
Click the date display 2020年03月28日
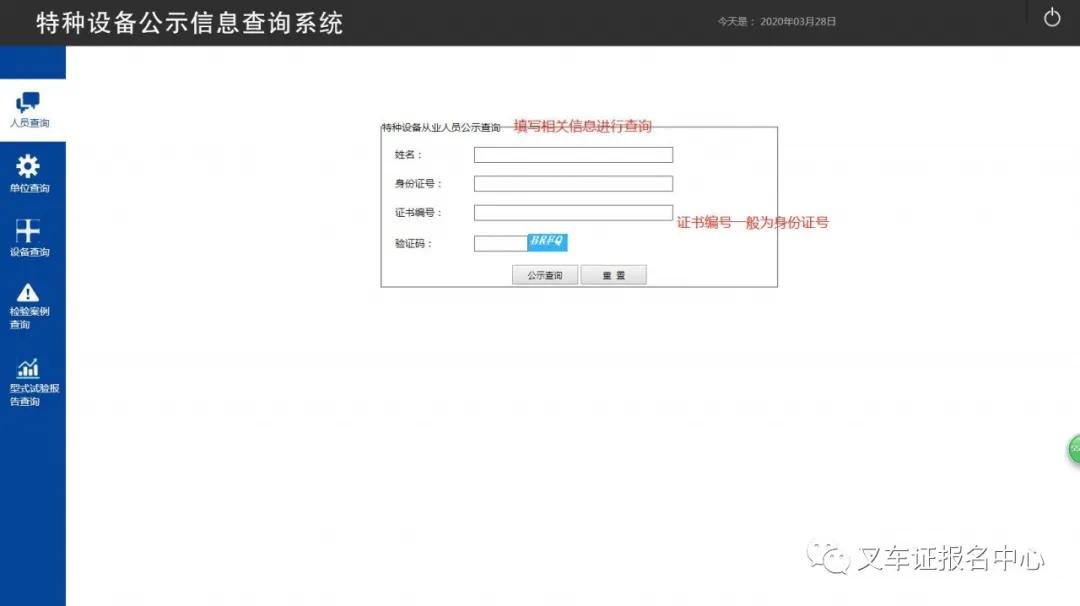800,20
